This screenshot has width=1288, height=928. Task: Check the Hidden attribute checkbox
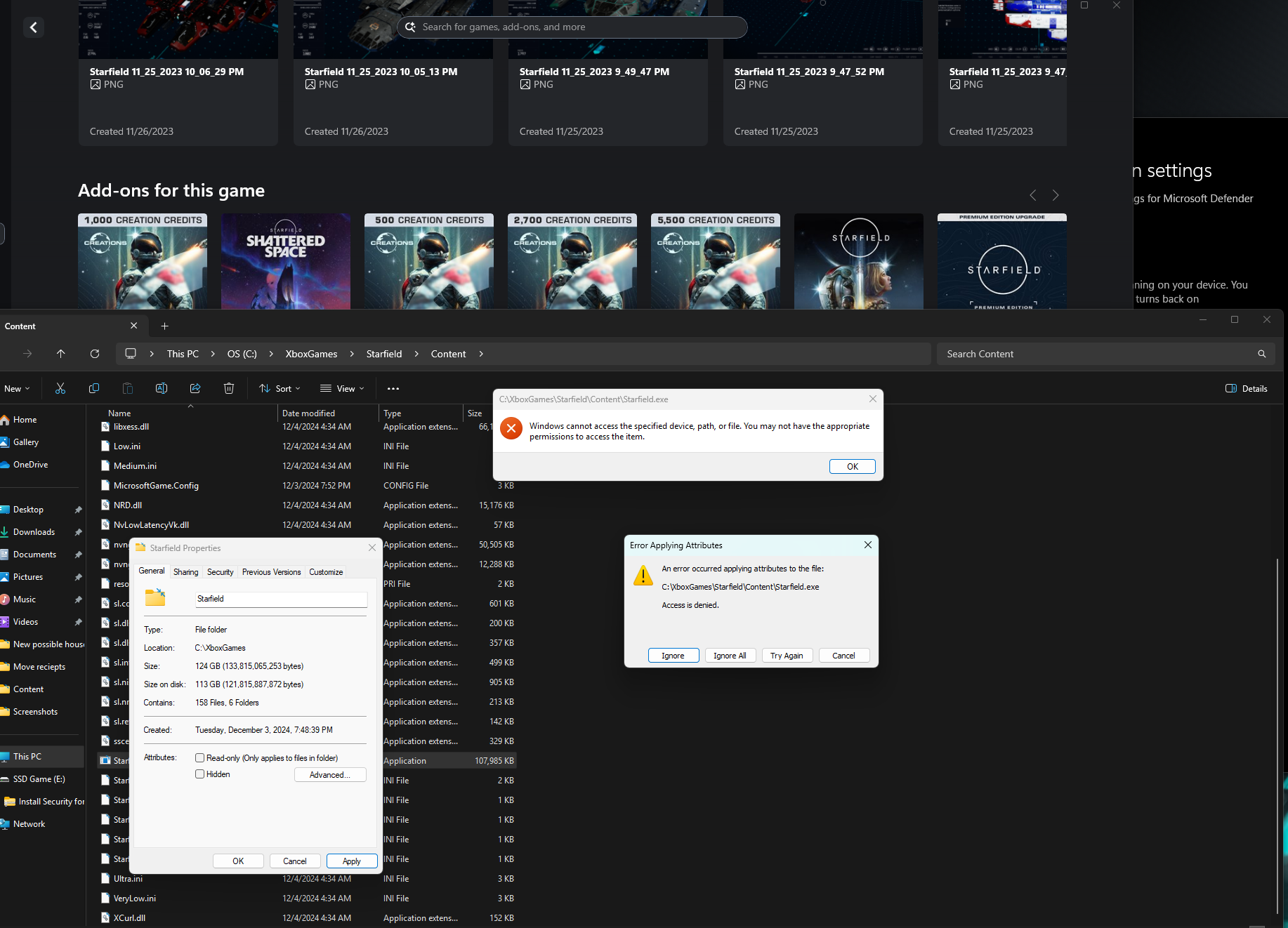pyautogui.click(x=200, y=774)
